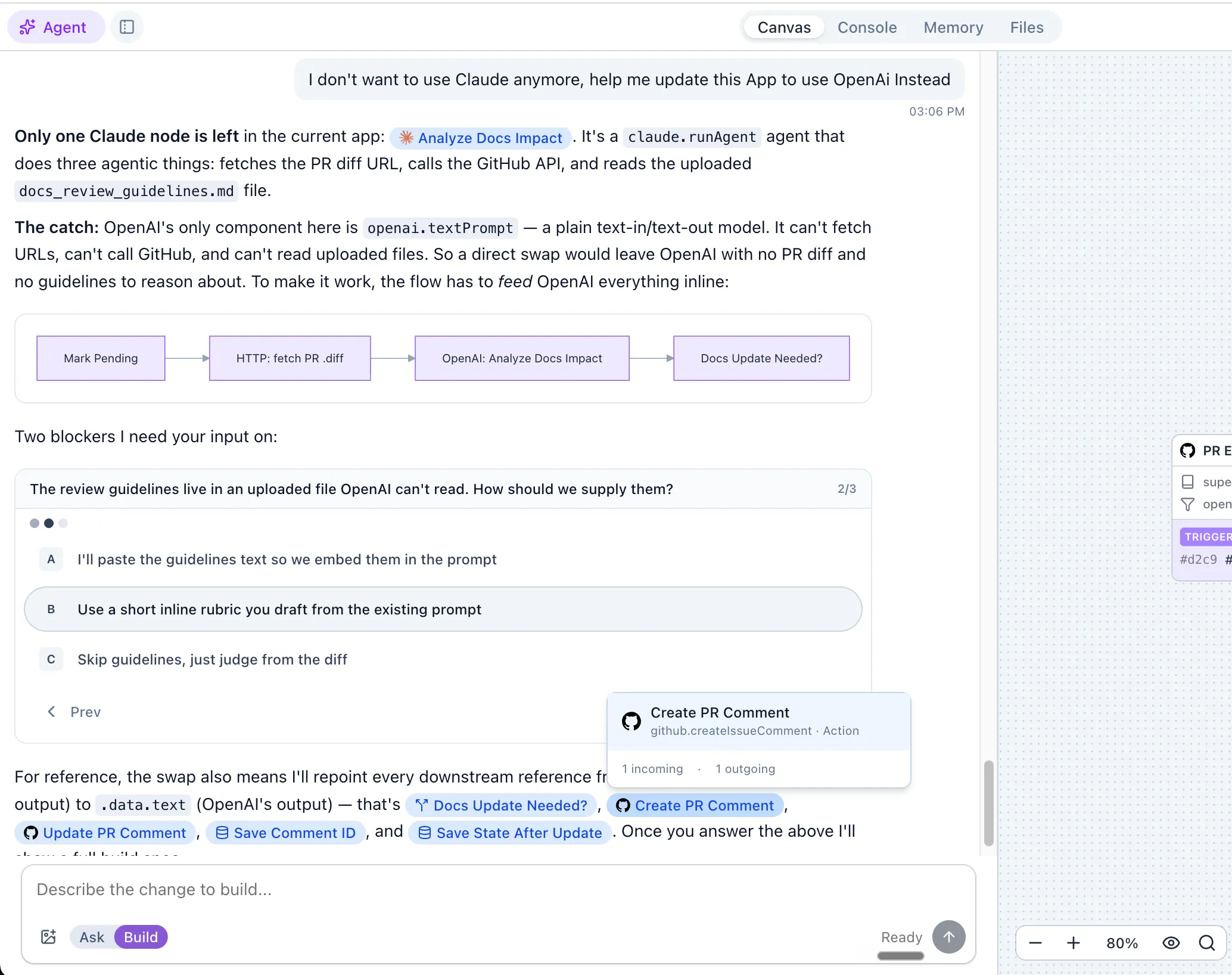Focus the Describe the change input field

point(498,890)
